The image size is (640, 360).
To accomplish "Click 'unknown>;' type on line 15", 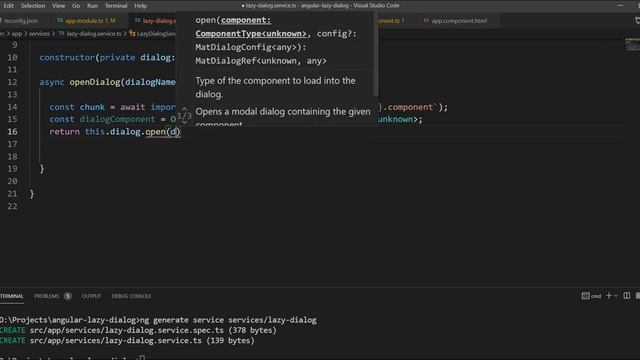I will pos(400,119).
